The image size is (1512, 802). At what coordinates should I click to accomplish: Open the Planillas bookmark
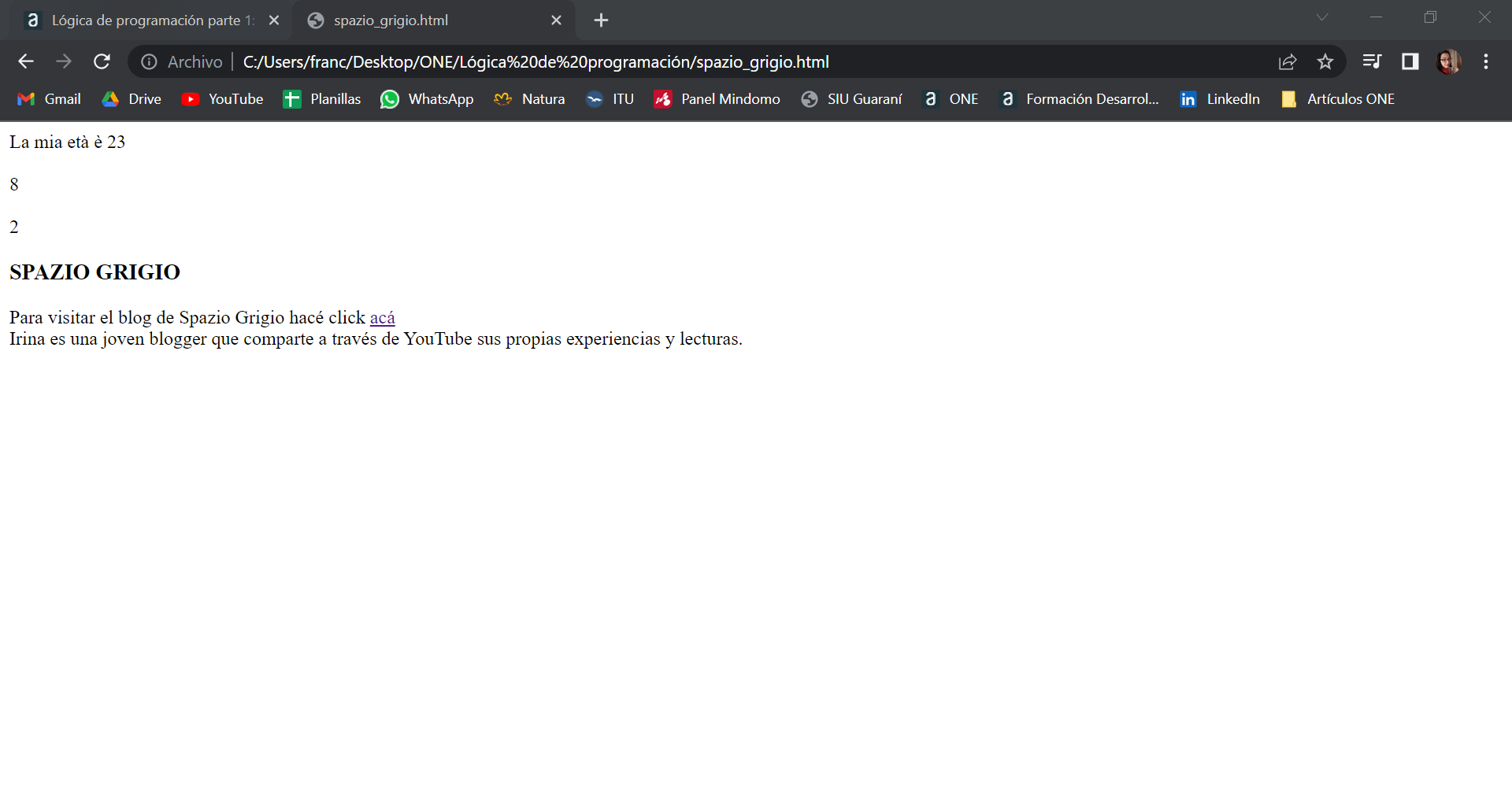coord(322,99)
